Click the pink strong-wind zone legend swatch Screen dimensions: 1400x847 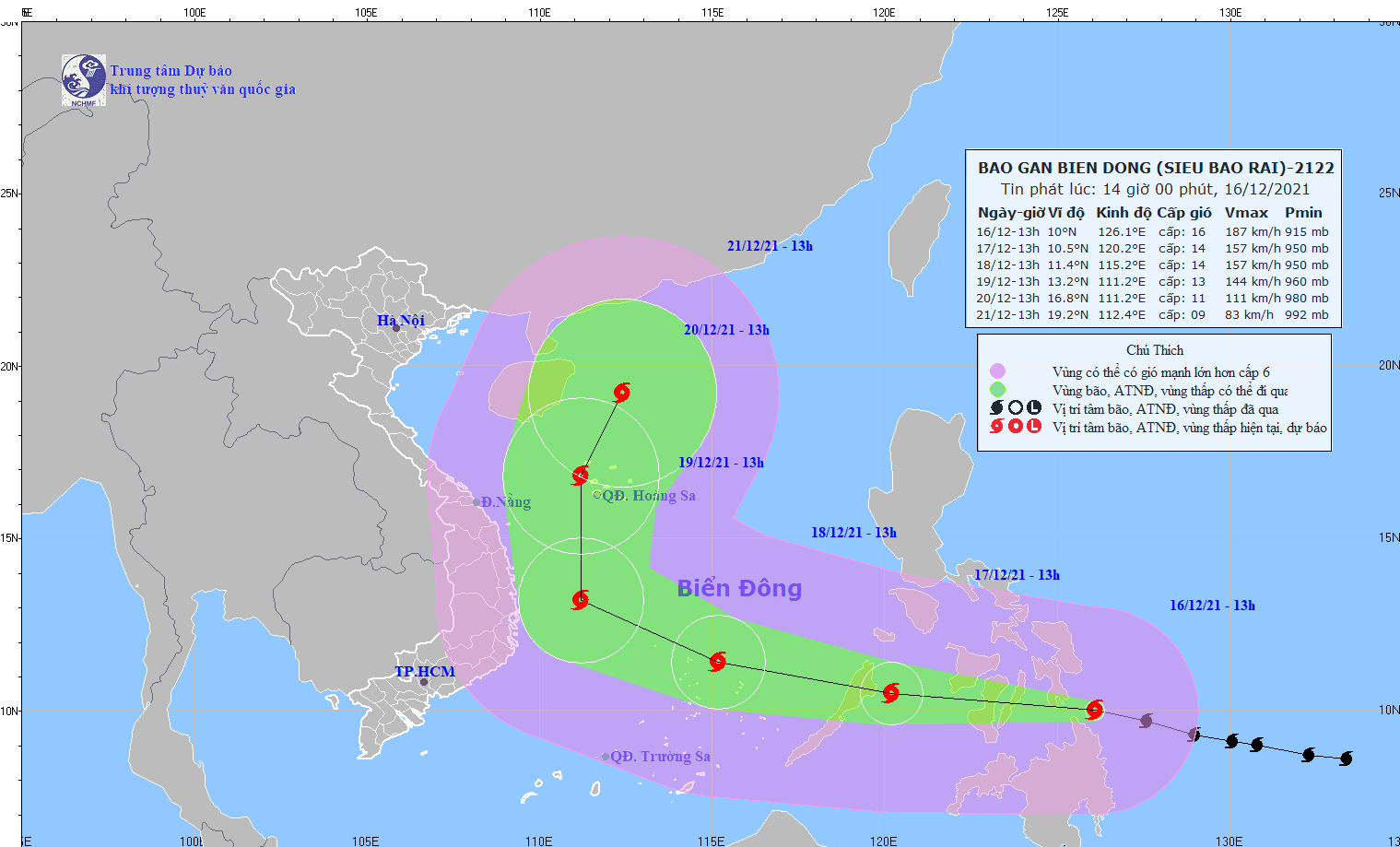click(997, 371)
